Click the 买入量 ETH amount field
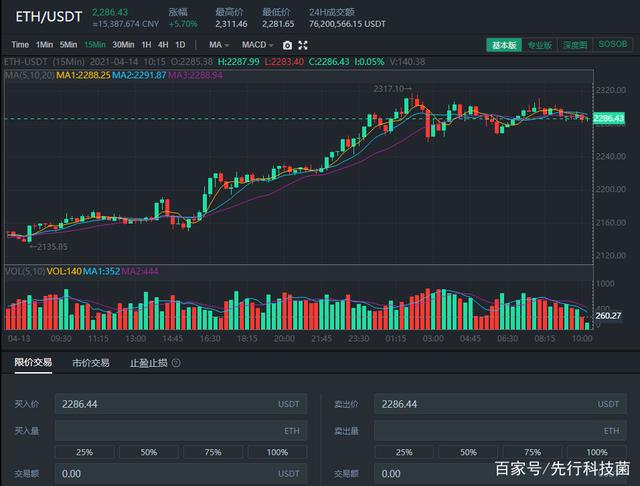The height and width of the screenshot is (486, 640). click(181, 431)
